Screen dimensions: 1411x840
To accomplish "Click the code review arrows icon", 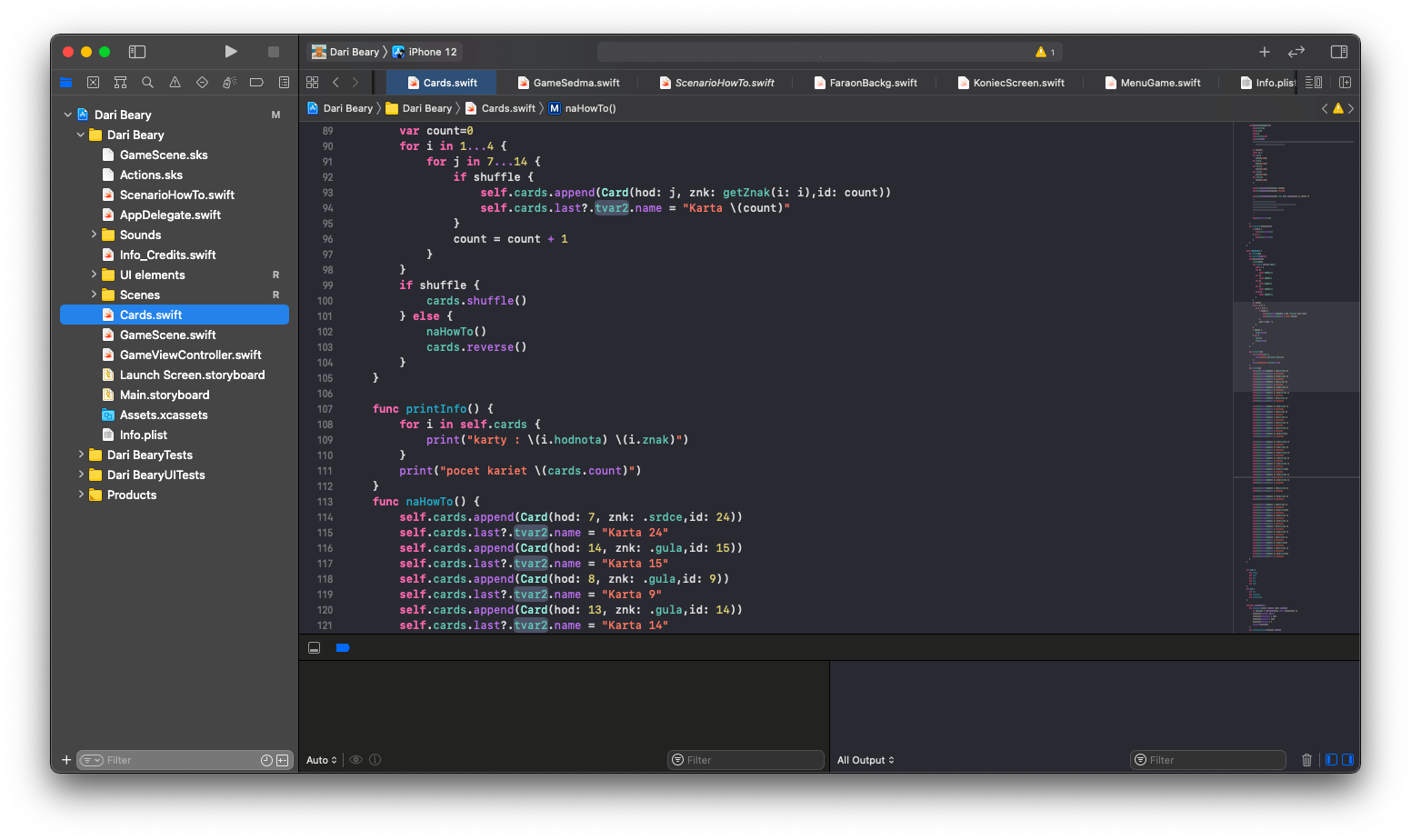I will [x=1296, y=52].
